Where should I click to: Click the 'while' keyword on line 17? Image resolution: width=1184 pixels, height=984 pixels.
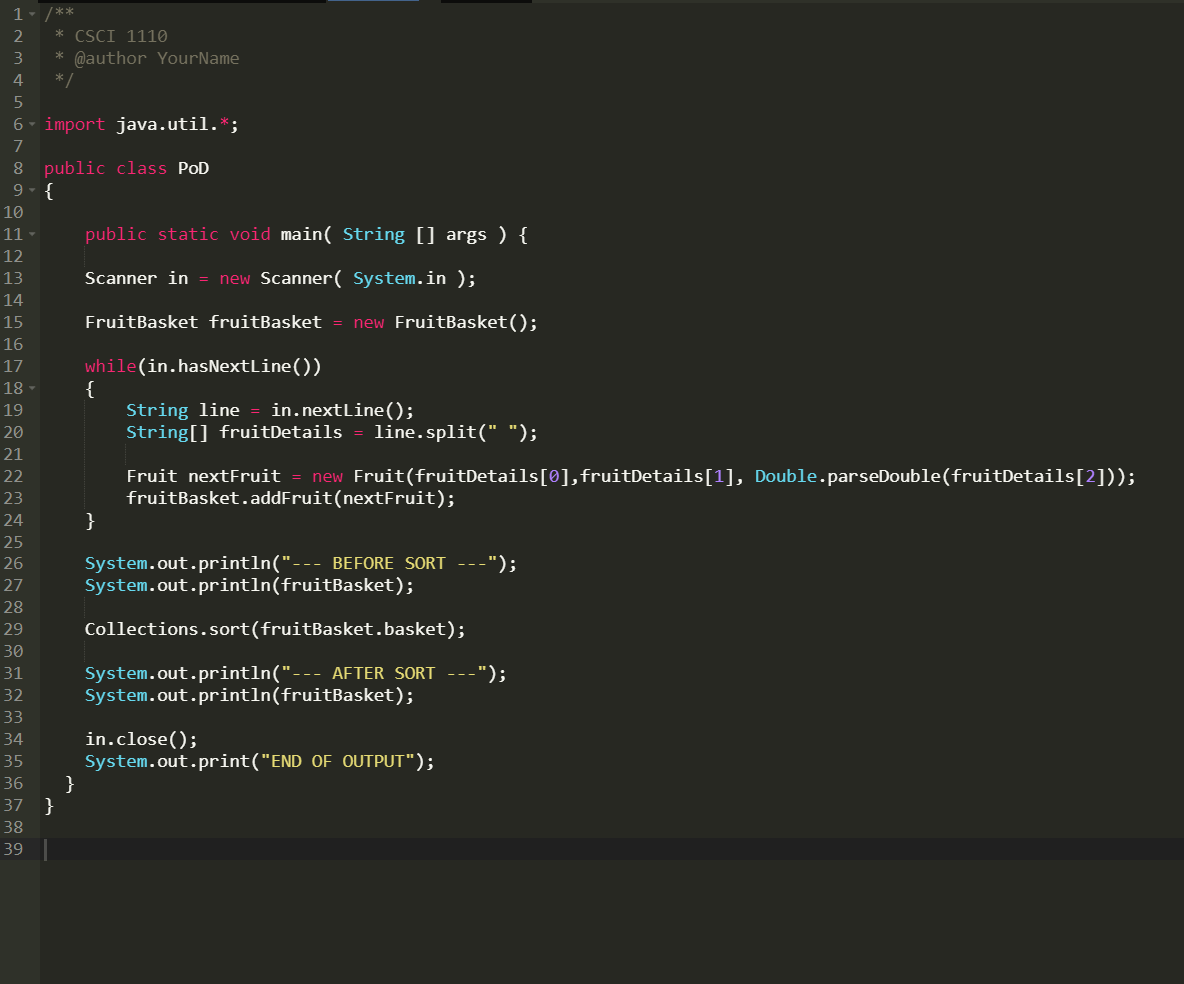pos(110,366)
